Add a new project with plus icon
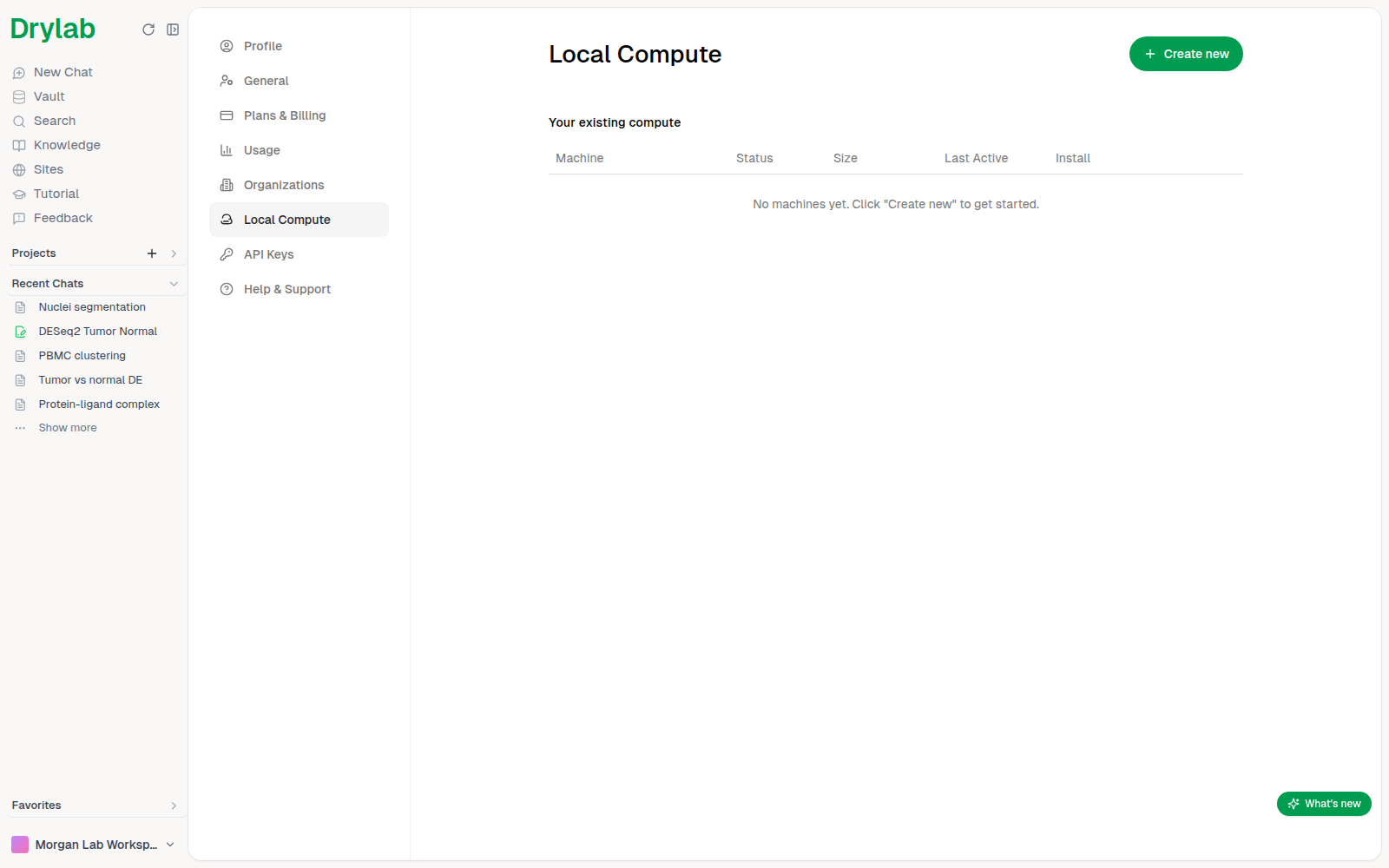1389x868 pixels. click(152, 253)
